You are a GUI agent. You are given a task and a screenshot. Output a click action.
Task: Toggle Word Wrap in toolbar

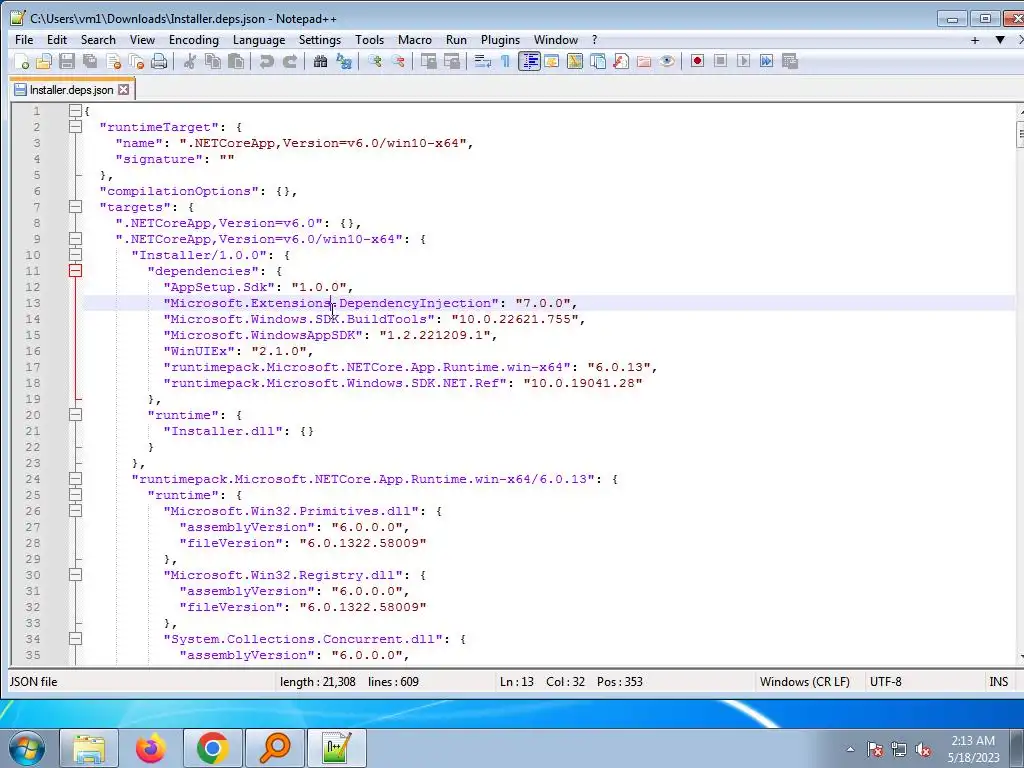point(483,61)
